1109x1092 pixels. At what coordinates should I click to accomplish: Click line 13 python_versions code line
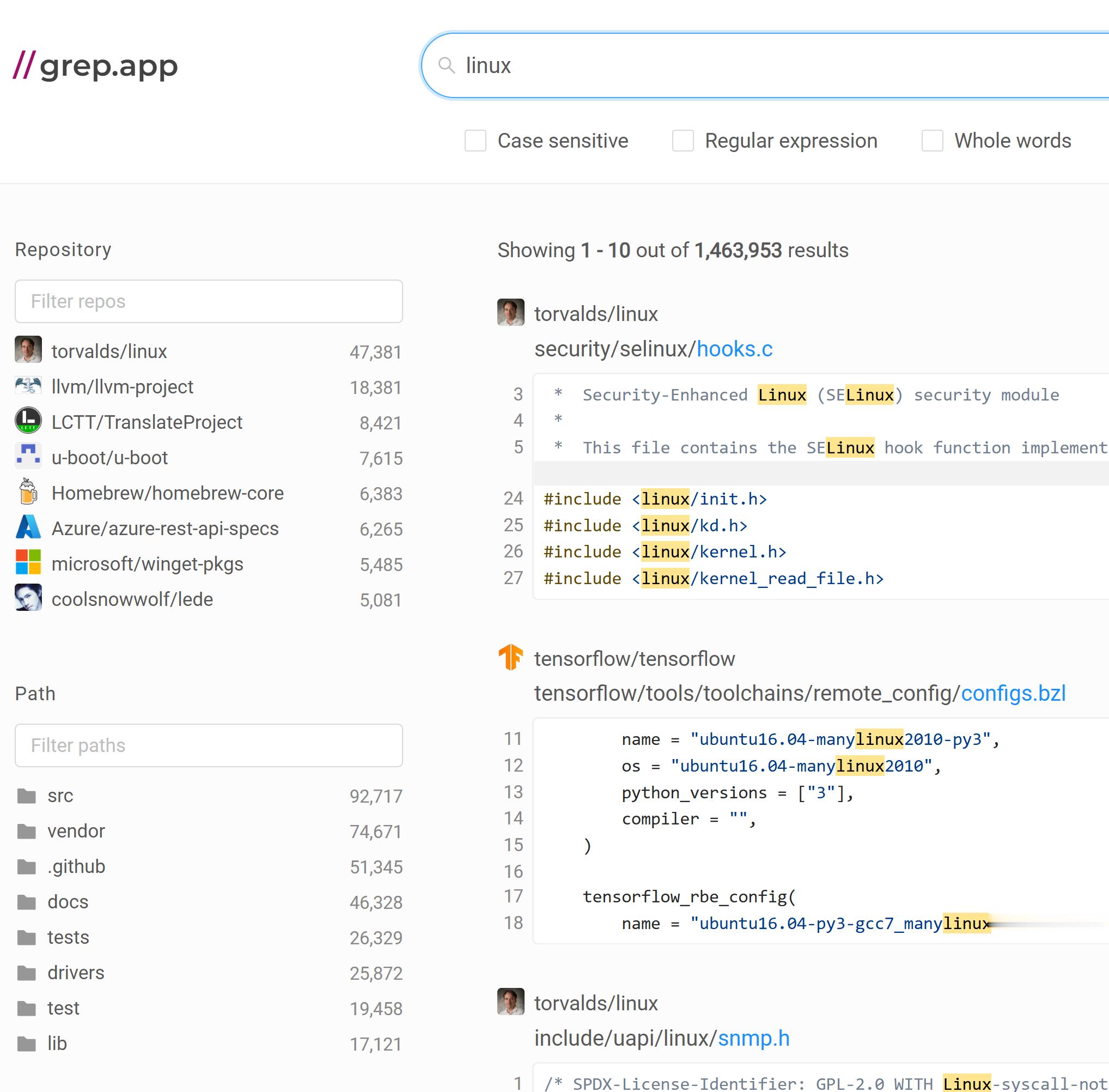738,793
